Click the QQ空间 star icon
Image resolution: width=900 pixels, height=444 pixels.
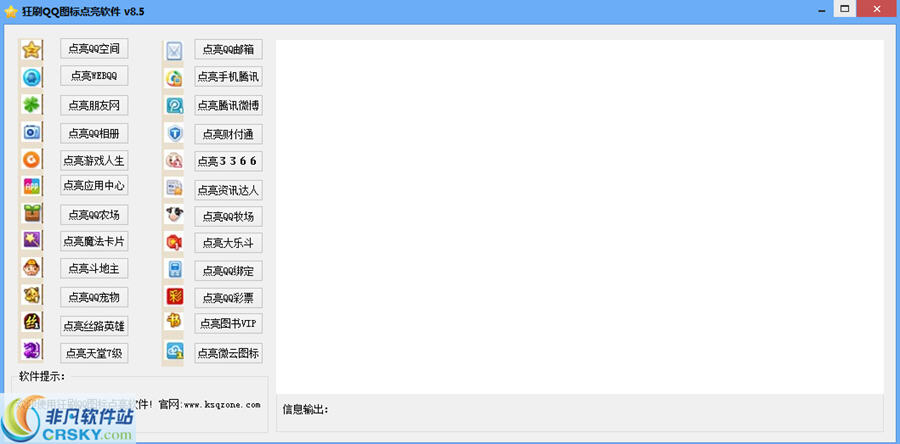click(x=32, y=50)
